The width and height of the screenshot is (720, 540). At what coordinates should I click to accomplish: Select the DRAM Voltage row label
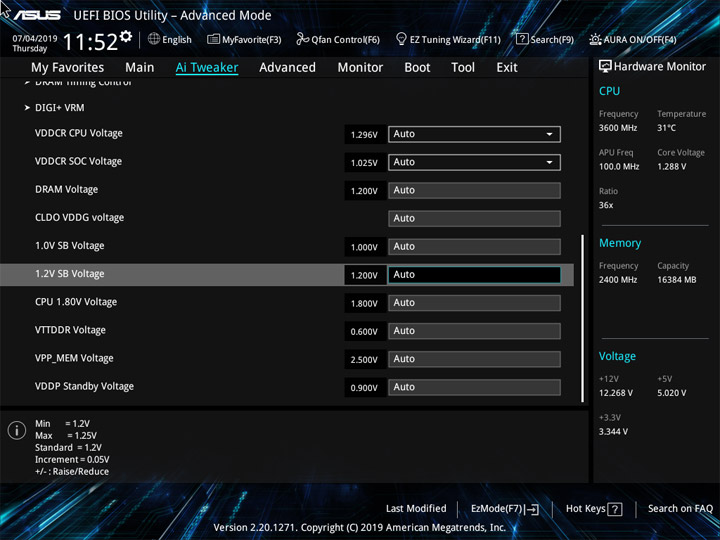67,190
